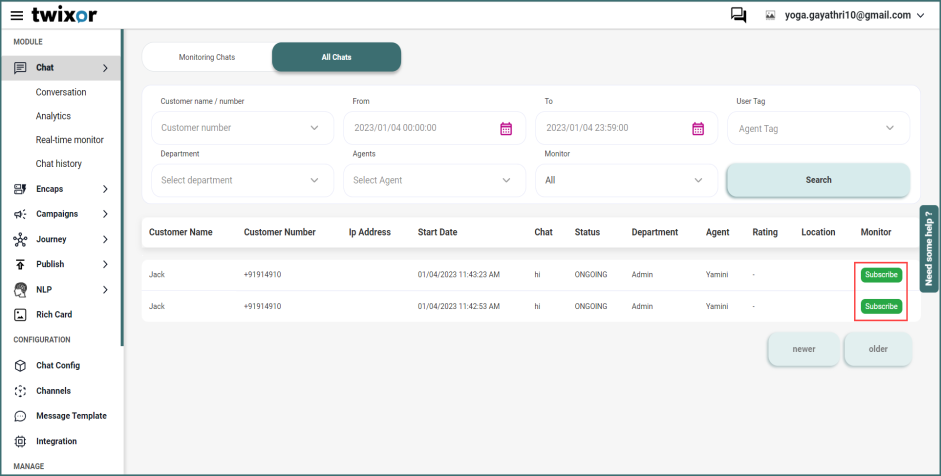Click the Chat Config cube icon

coord(20,366)
